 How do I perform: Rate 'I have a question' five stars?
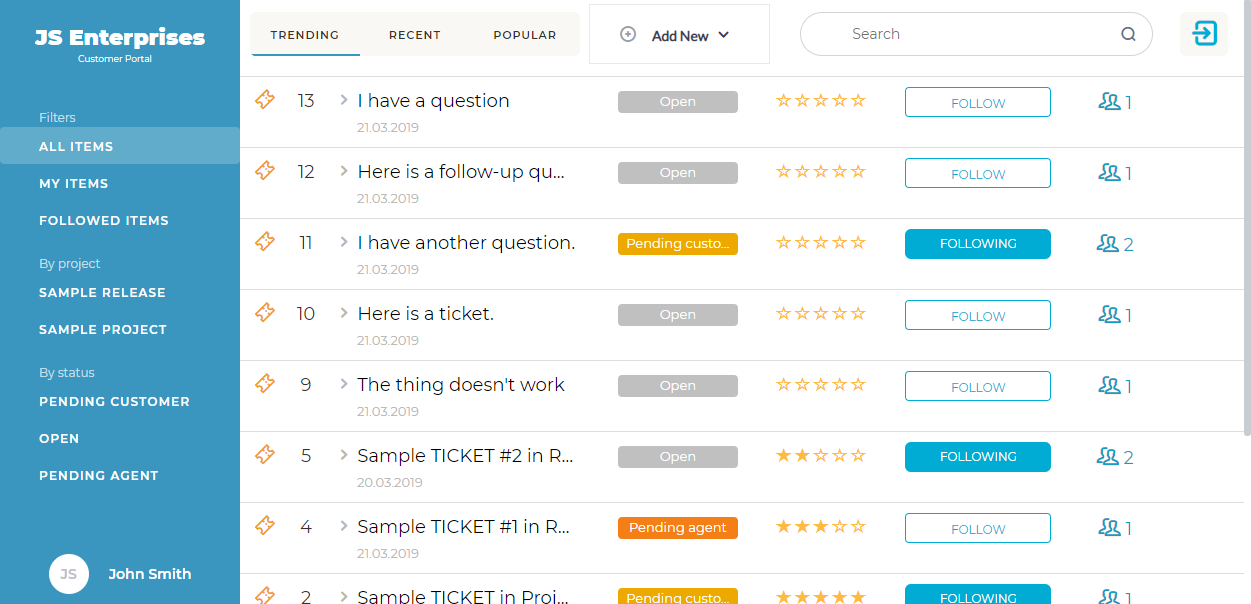(x=858, y=100)
